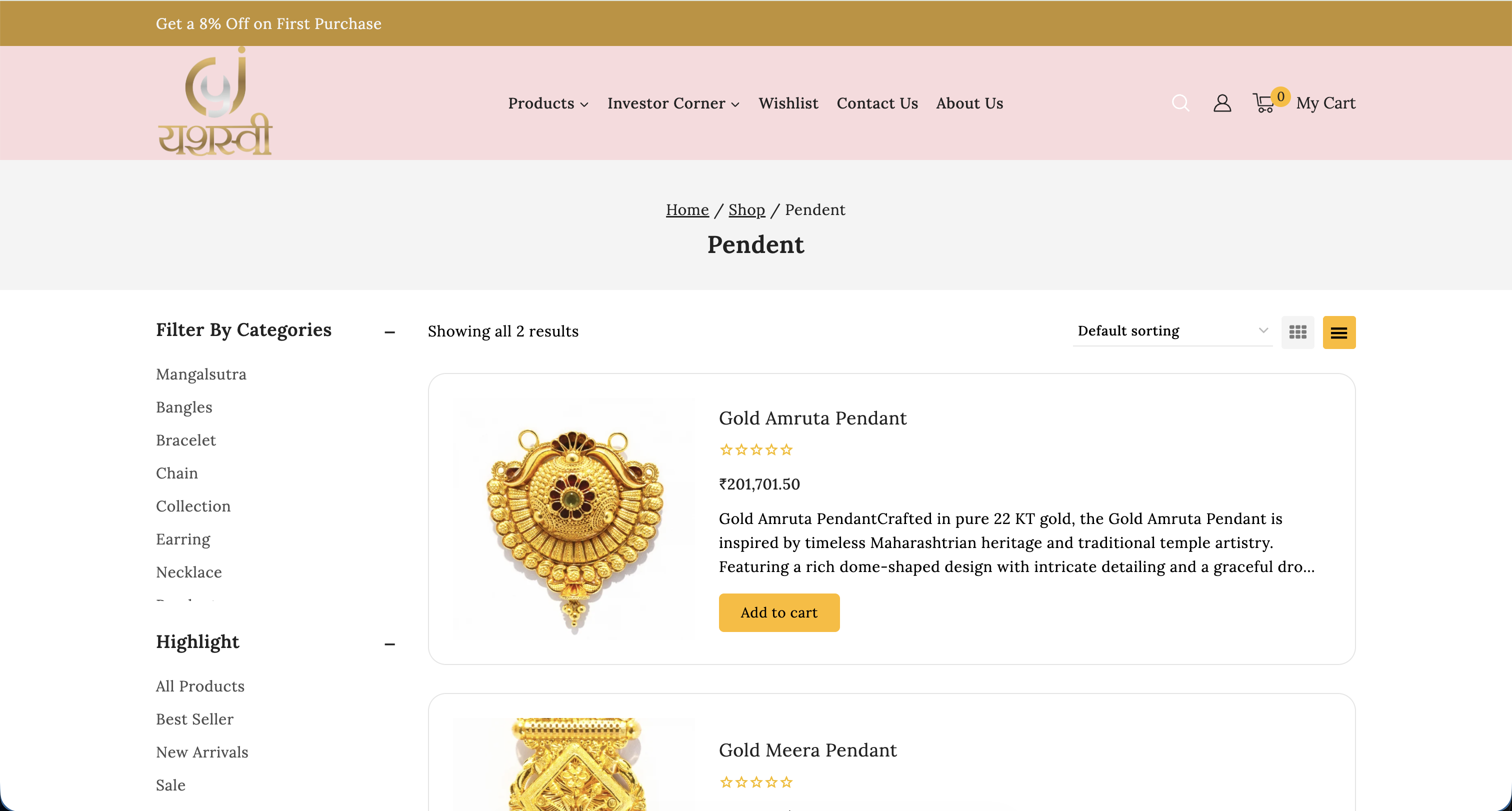Switch to list view layout

[x=1339, y=332]
